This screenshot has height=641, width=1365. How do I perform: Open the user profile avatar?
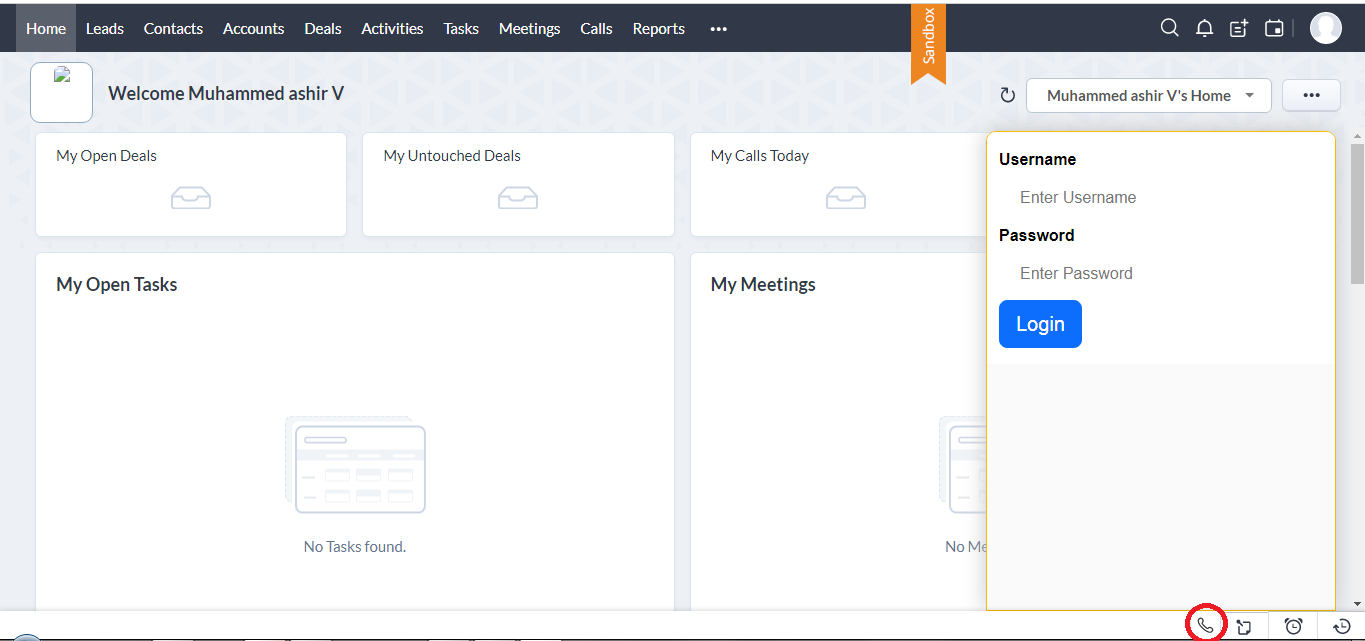pos(1325,28)
